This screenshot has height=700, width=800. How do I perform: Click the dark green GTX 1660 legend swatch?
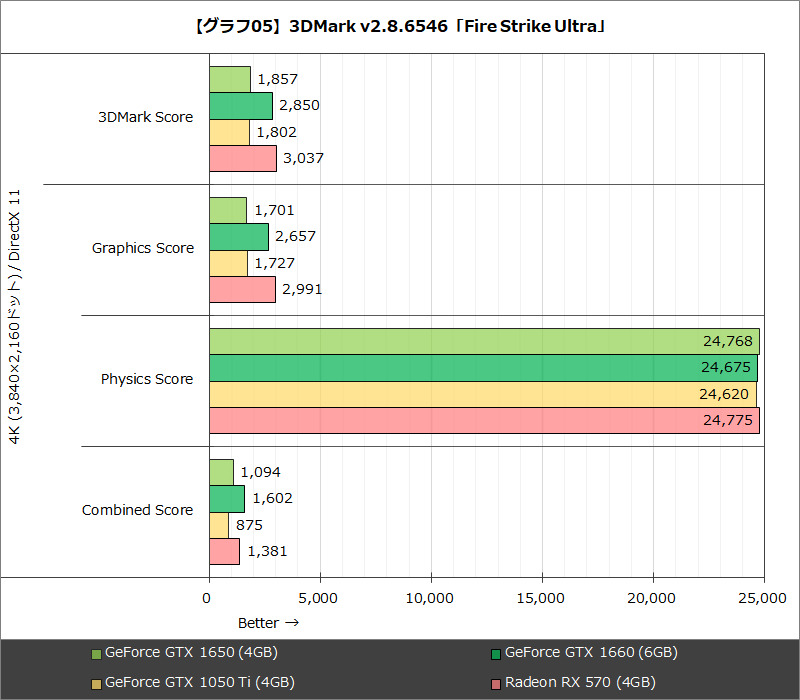(x=494, y=652)
